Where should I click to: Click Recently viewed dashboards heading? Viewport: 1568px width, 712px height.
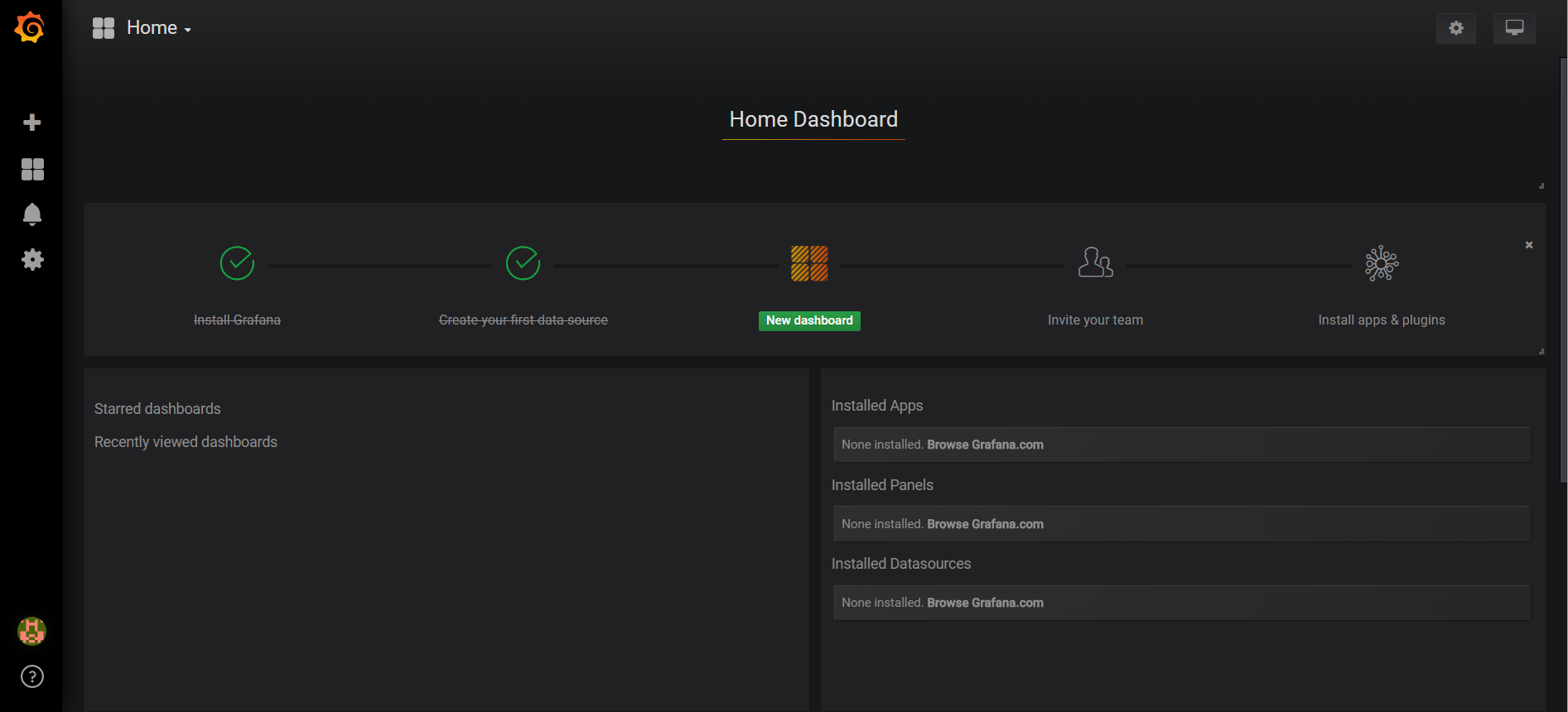[x=186, y=442]
